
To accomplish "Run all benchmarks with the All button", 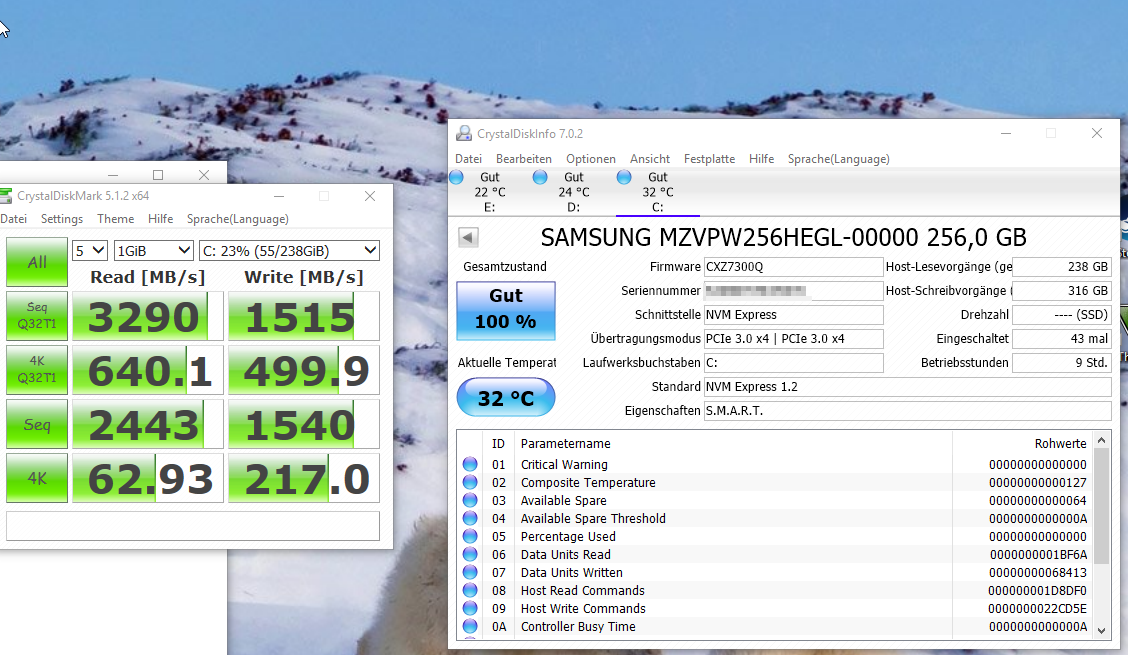I will (x=37, y=262).
